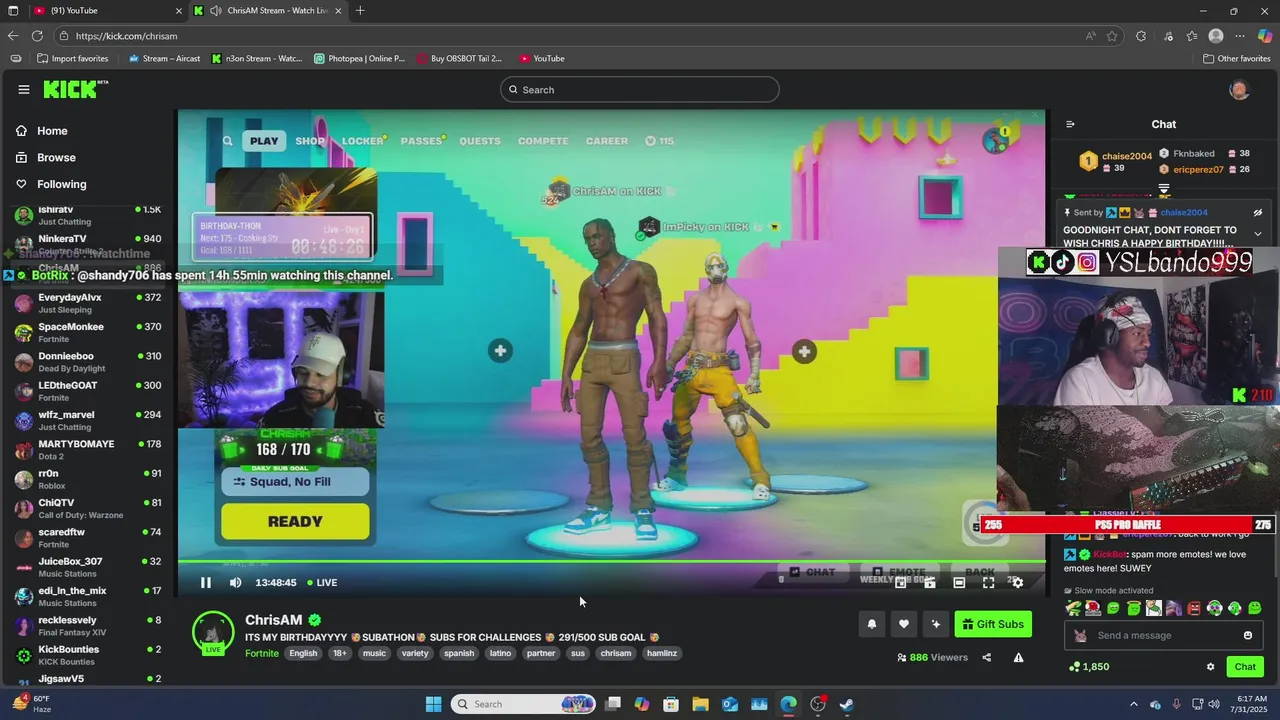This screenshot has height=720, width=1280.
Task: Add page to favorites star
Action: pos(1112,36)
